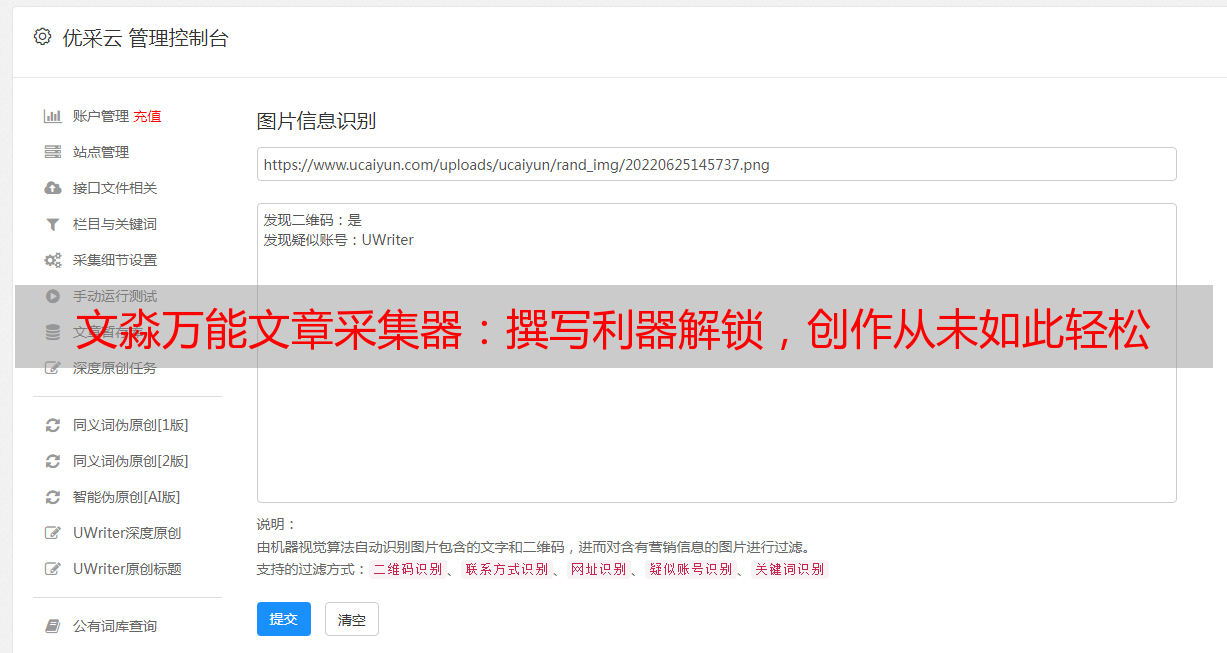
Task: Click the refresh icon for 同义词伪原创[2版]
Action: (53, 461)
